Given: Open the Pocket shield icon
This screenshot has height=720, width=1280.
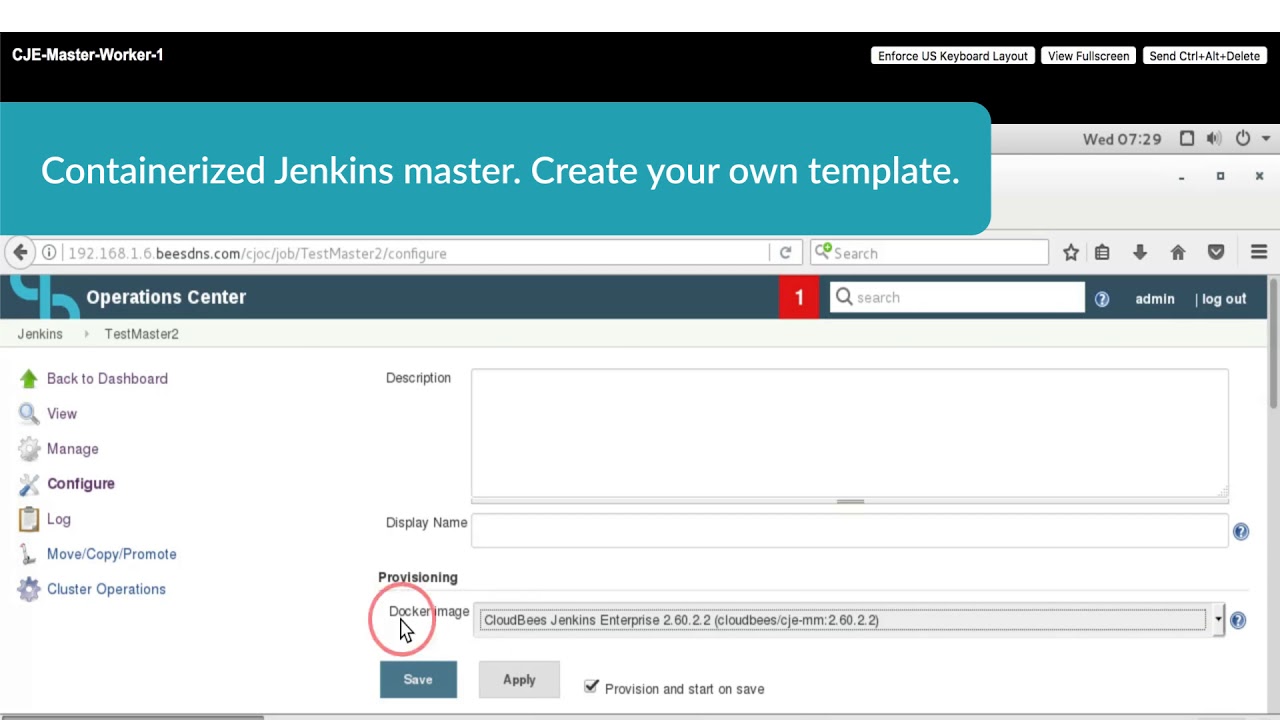Looking at the screenshot, I should pos(1216,253).
